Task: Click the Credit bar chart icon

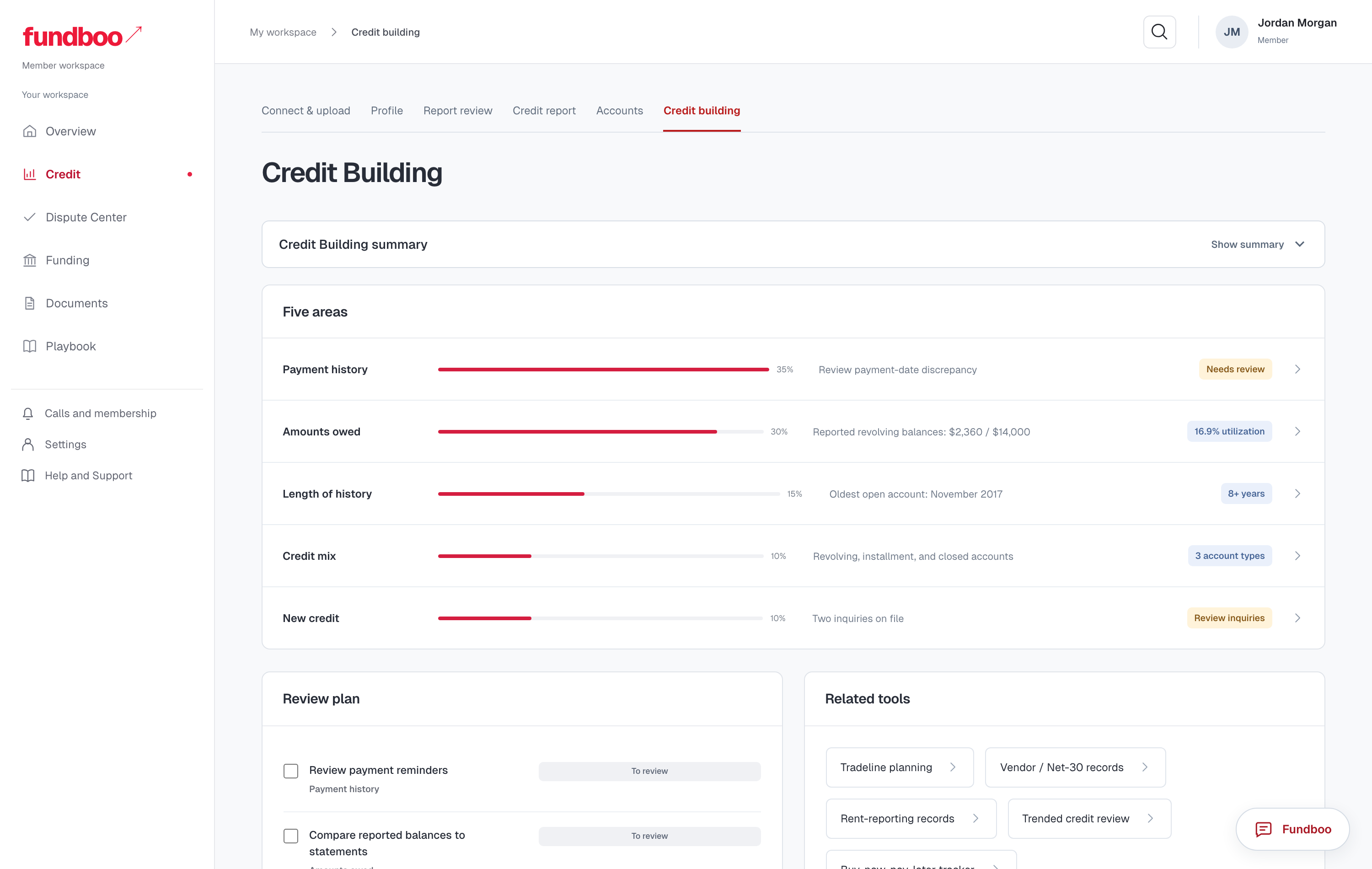Action: (30, 174)
